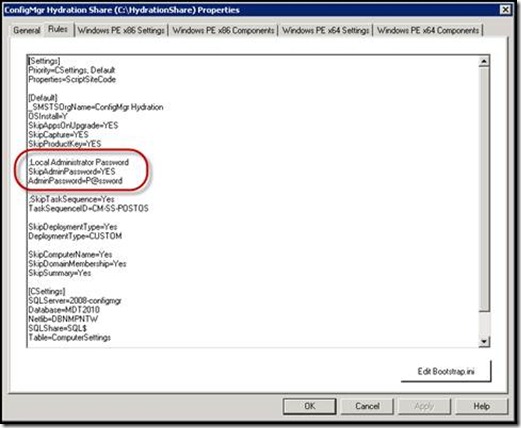Viewport: 521px width, 428px height.
Task: Click the SkipAppsOnUpgrade=YES line
Action: click(73, 125)
